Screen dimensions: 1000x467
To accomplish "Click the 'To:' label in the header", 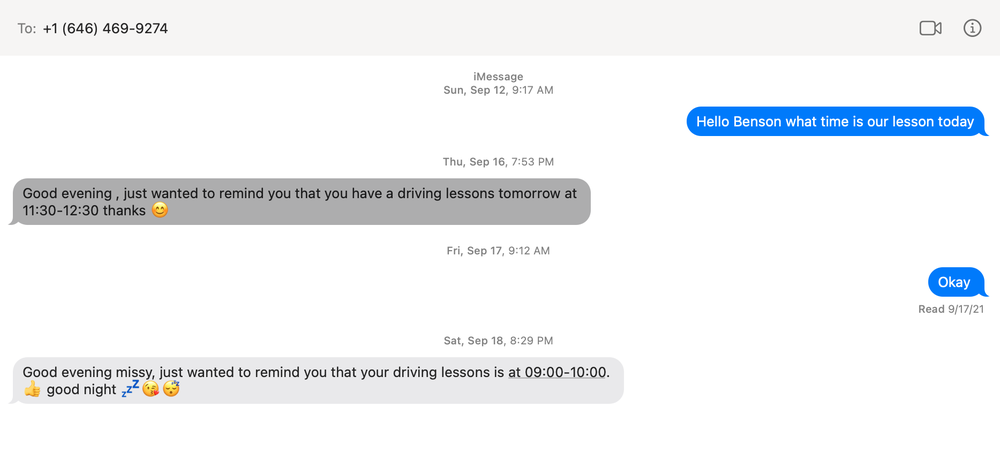I will click(27, 29).
